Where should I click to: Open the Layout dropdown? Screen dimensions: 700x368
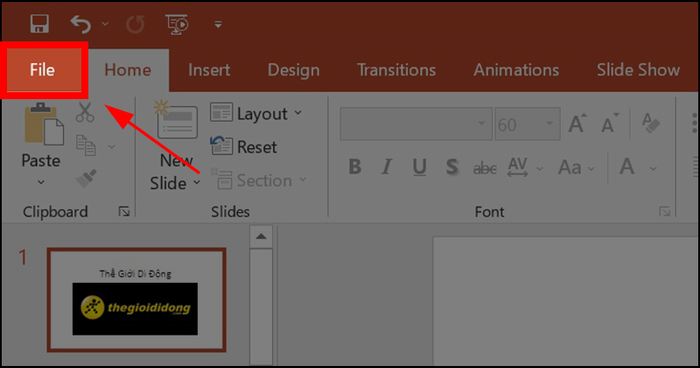[256, 113]
